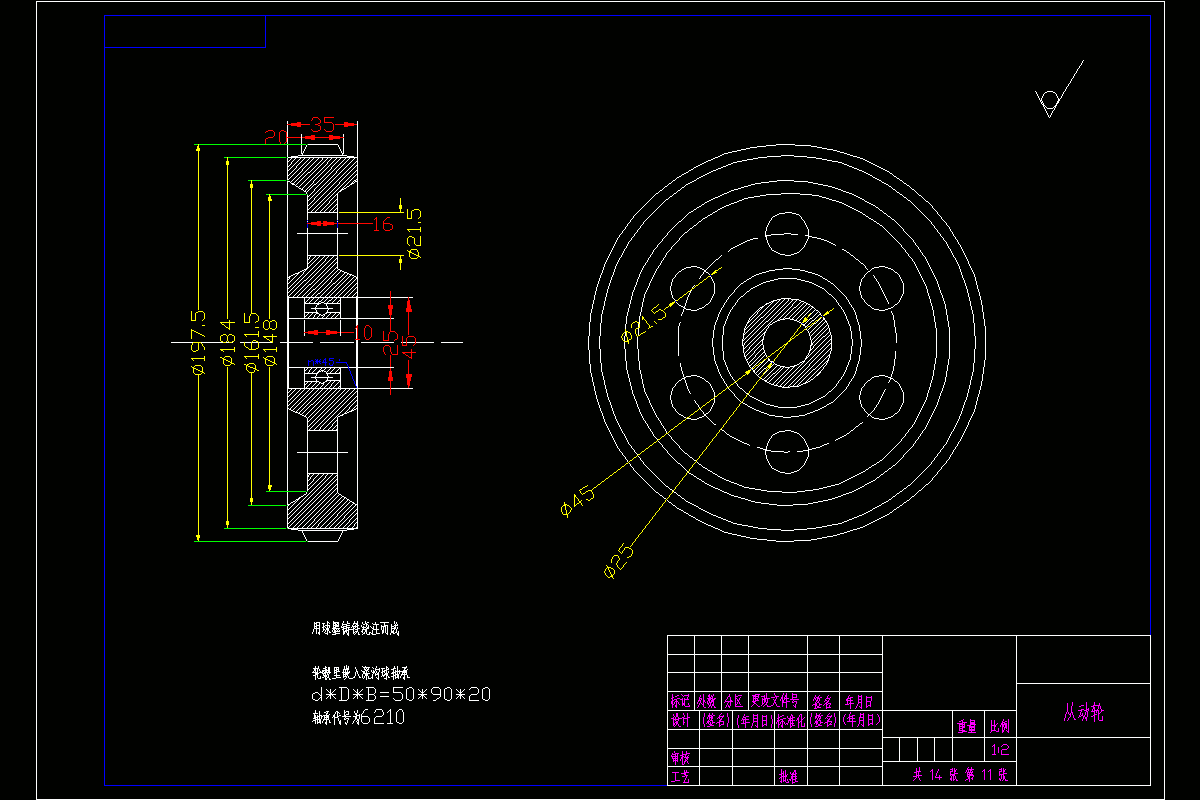Select the bearing code 6210 note
Viewport: 1200px width, 800px height.
click(x=359, y=717)
